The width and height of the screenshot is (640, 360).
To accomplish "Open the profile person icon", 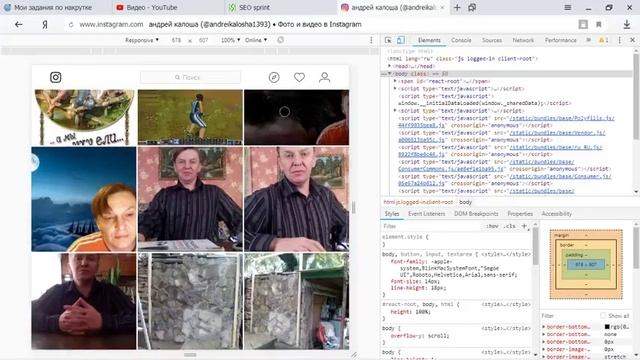I will pos(324,77).
